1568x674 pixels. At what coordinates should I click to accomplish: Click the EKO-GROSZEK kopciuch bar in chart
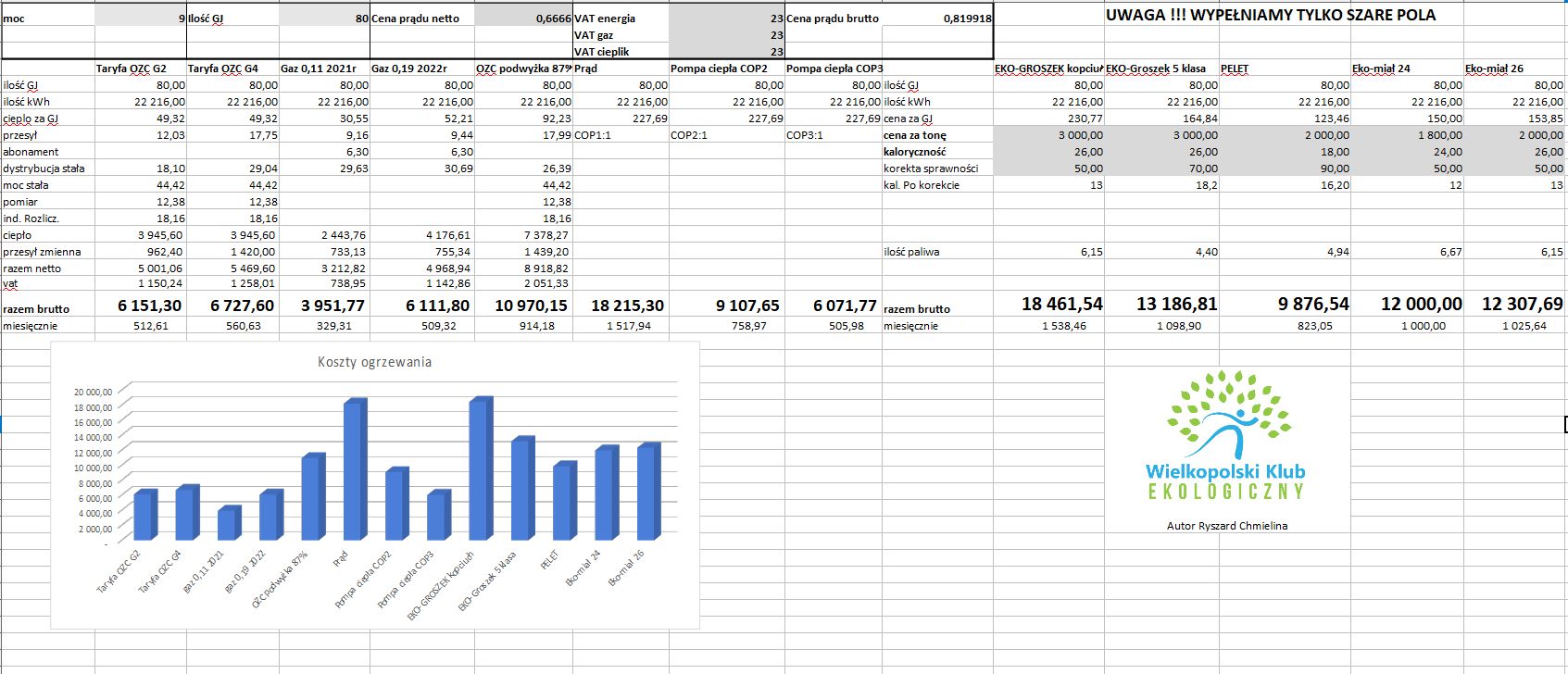[481, 468]
